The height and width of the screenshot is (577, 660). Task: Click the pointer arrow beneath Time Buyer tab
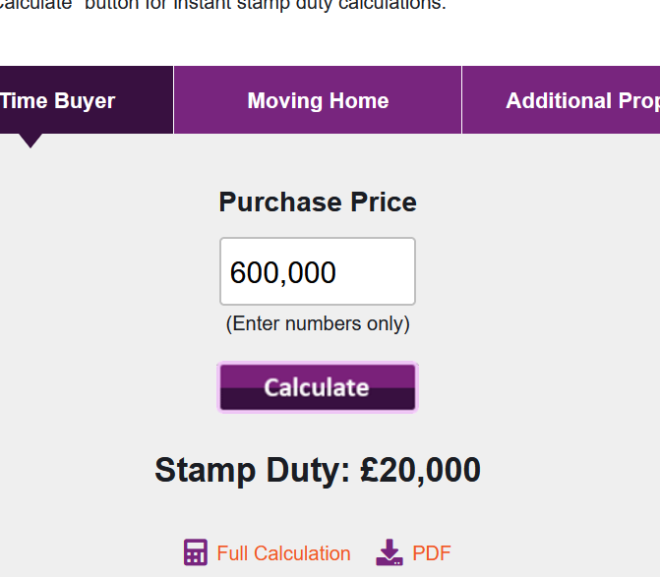[30, 141]
